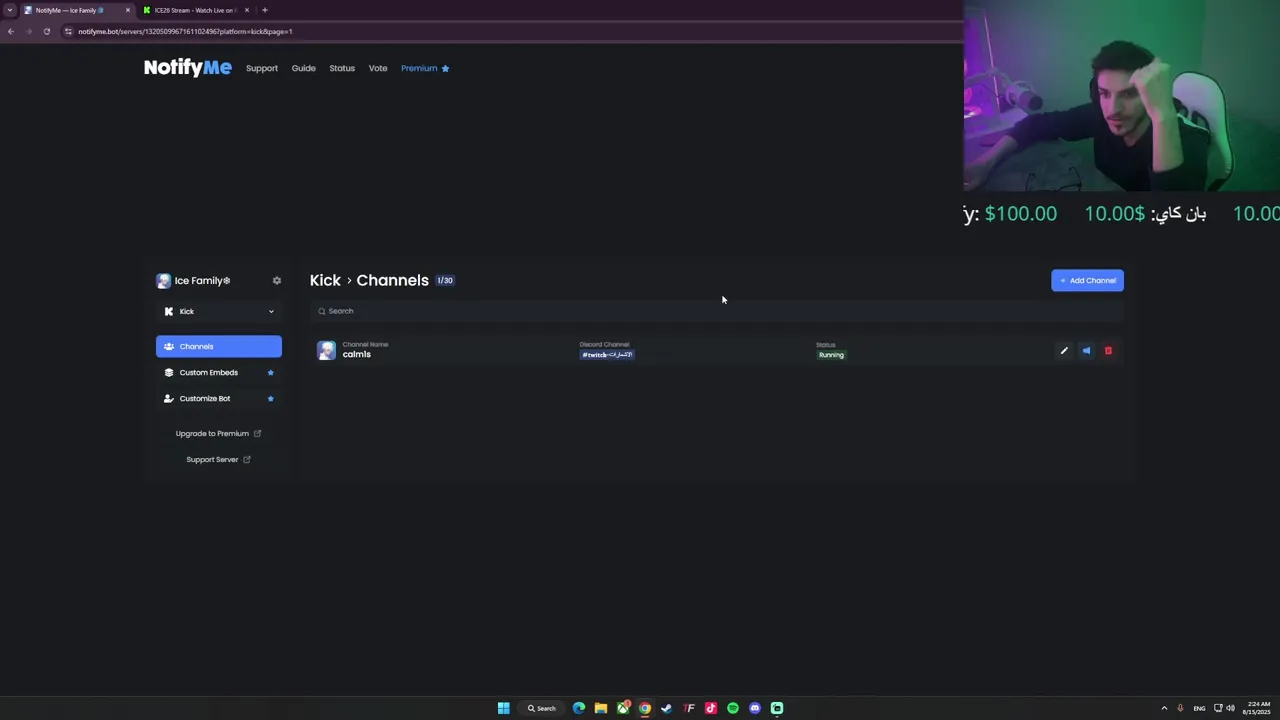Click Upgrade to Premium link
Viewport: 1280px width, 720px height.
(218, 434)
